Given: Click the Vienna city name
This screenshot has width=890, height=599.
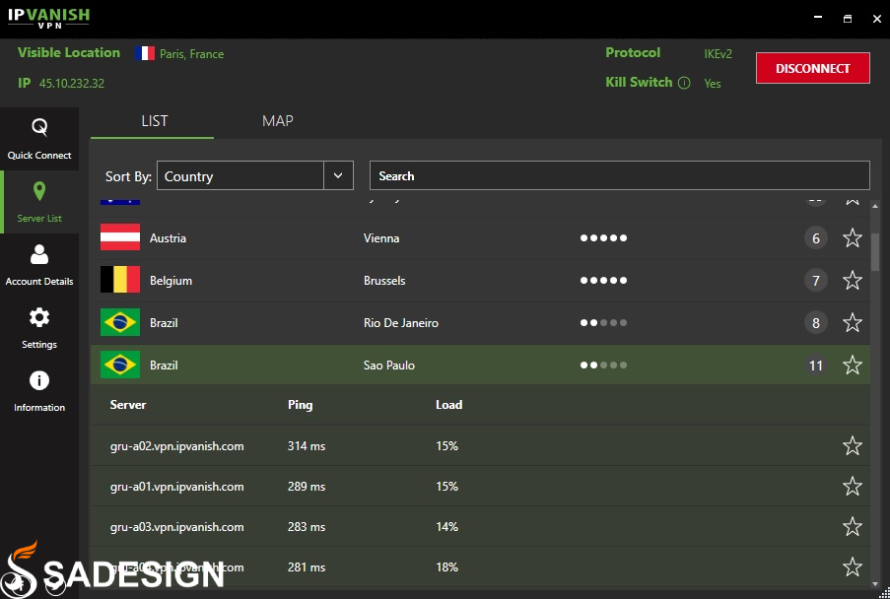Looking at the screenshot, I should point(381,238).
